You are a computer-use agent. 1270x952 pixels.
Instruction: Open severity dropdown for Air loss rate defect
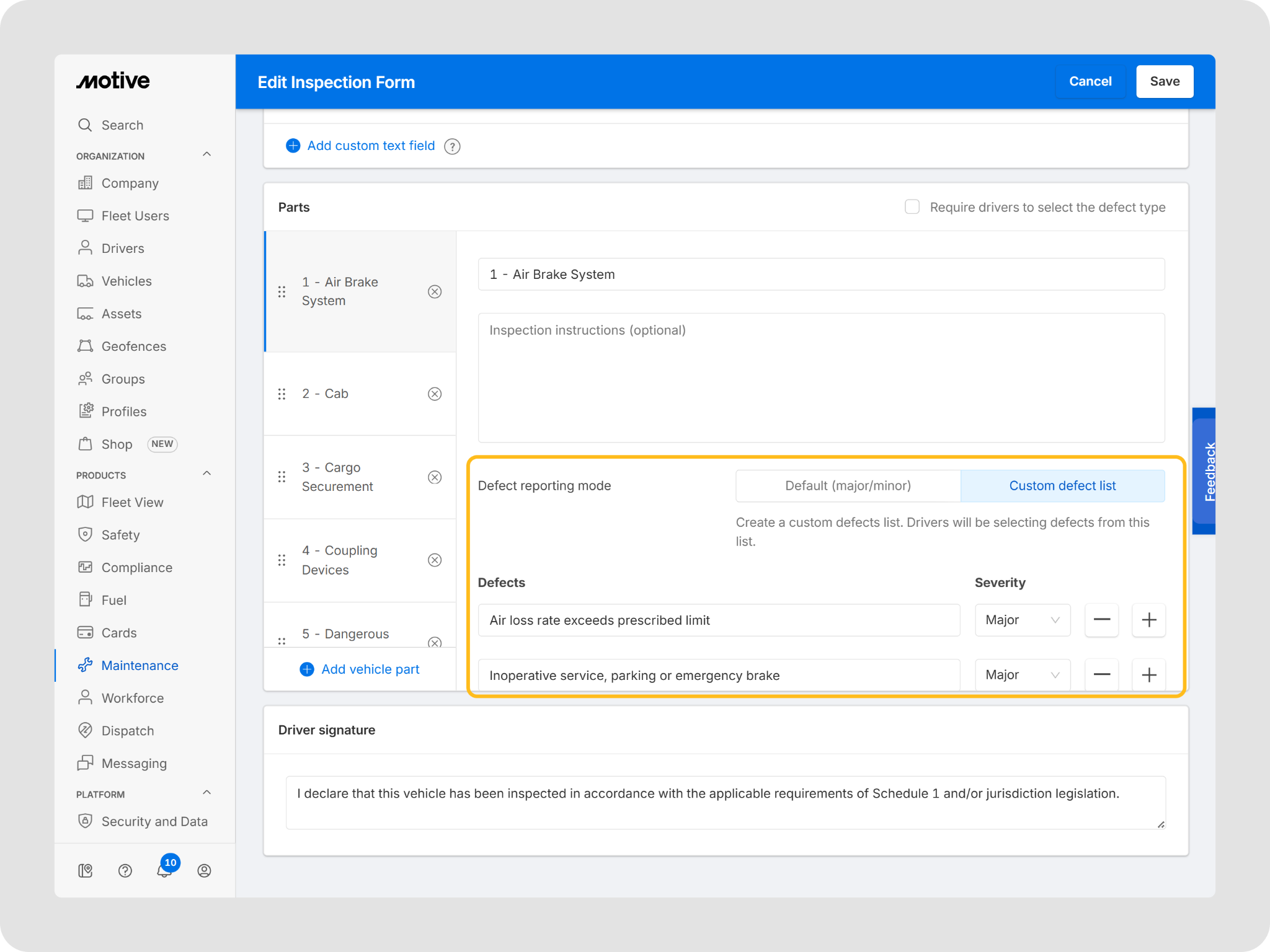(1022, 620)
